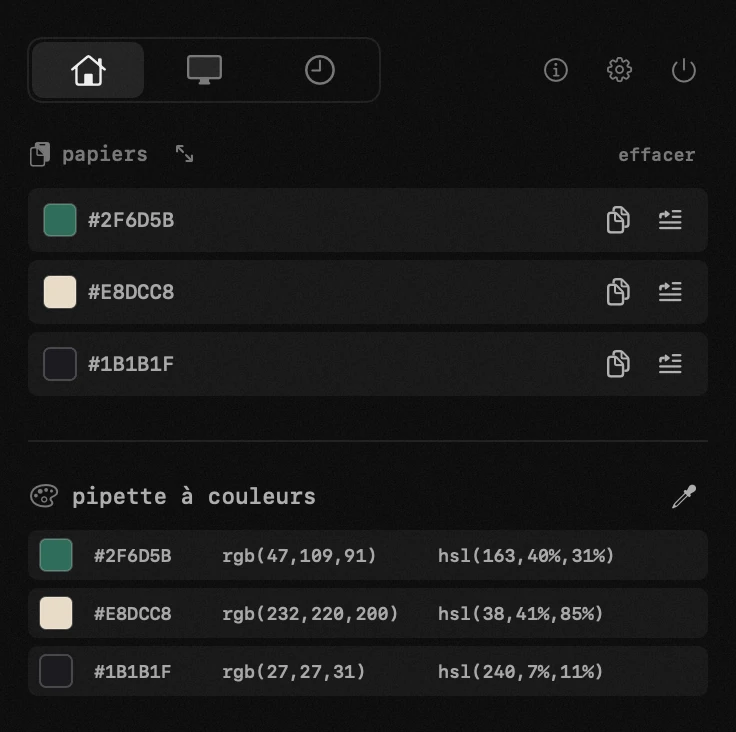
Task: Click the green swatch in papiers list
Action: (x=60, y=220)
